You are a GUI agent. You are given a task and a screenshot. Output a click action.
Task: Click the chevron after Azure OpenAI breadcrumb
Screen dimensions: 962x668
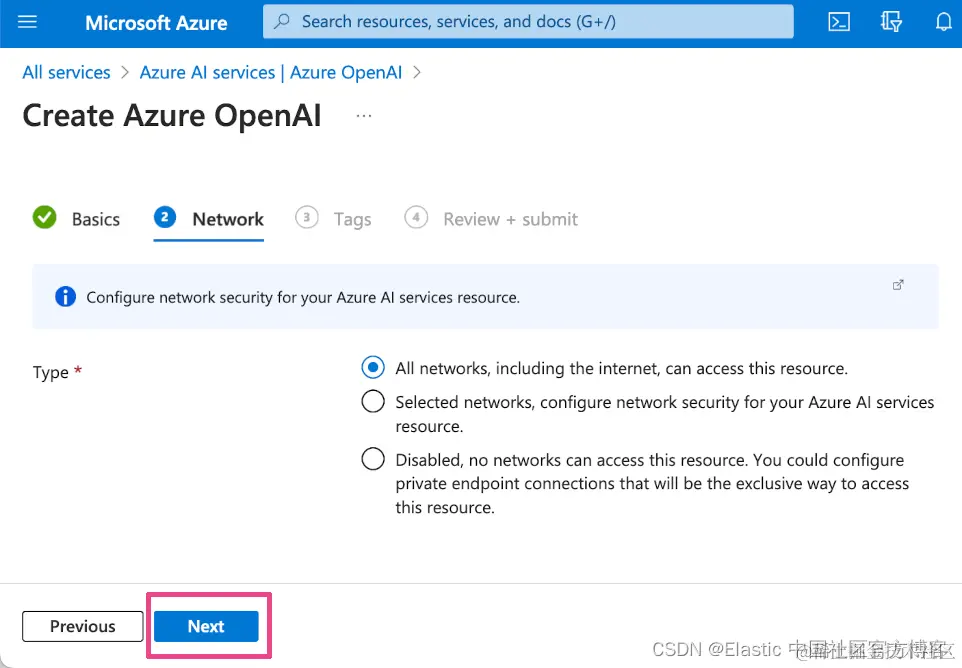point(417,72)
